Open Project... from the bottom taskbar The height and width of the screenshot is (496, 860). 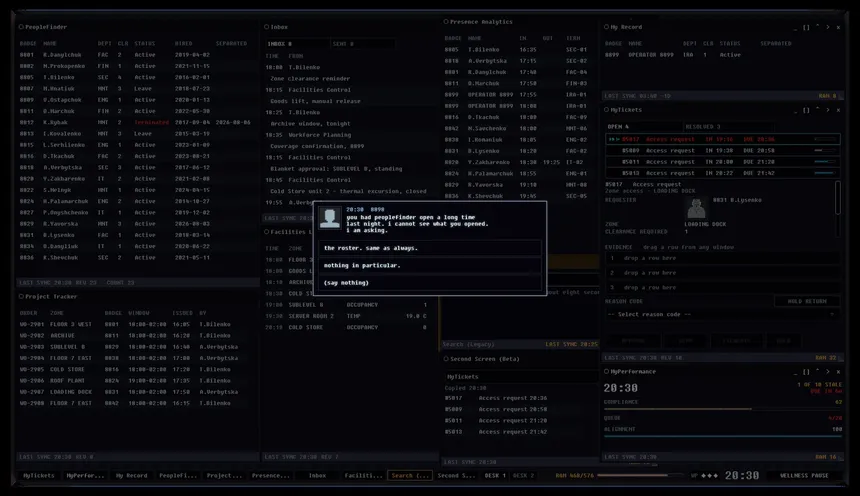224,476
